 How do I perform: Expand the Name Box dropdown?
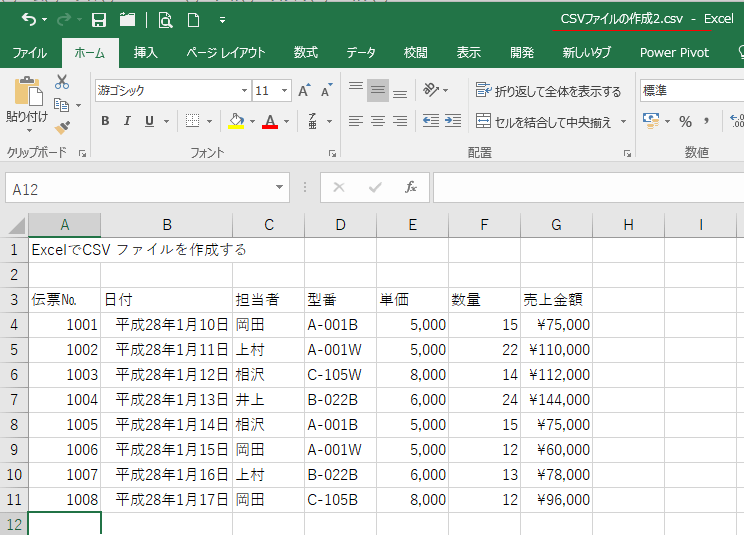pos(281,188)
